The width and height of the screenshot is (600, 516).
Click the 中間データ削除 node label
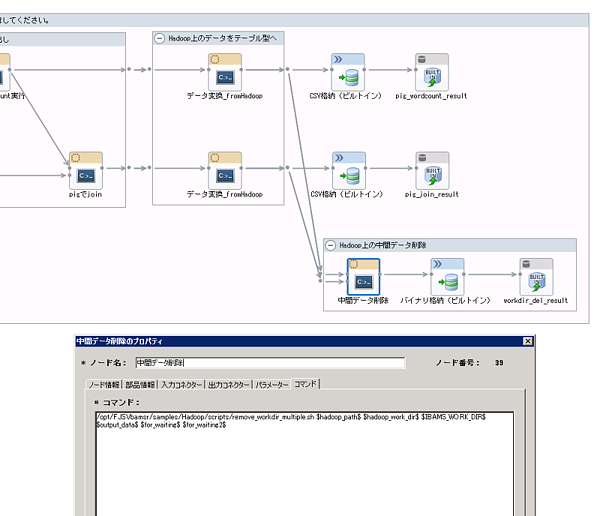pyautogui.click(x=363, y=300)
